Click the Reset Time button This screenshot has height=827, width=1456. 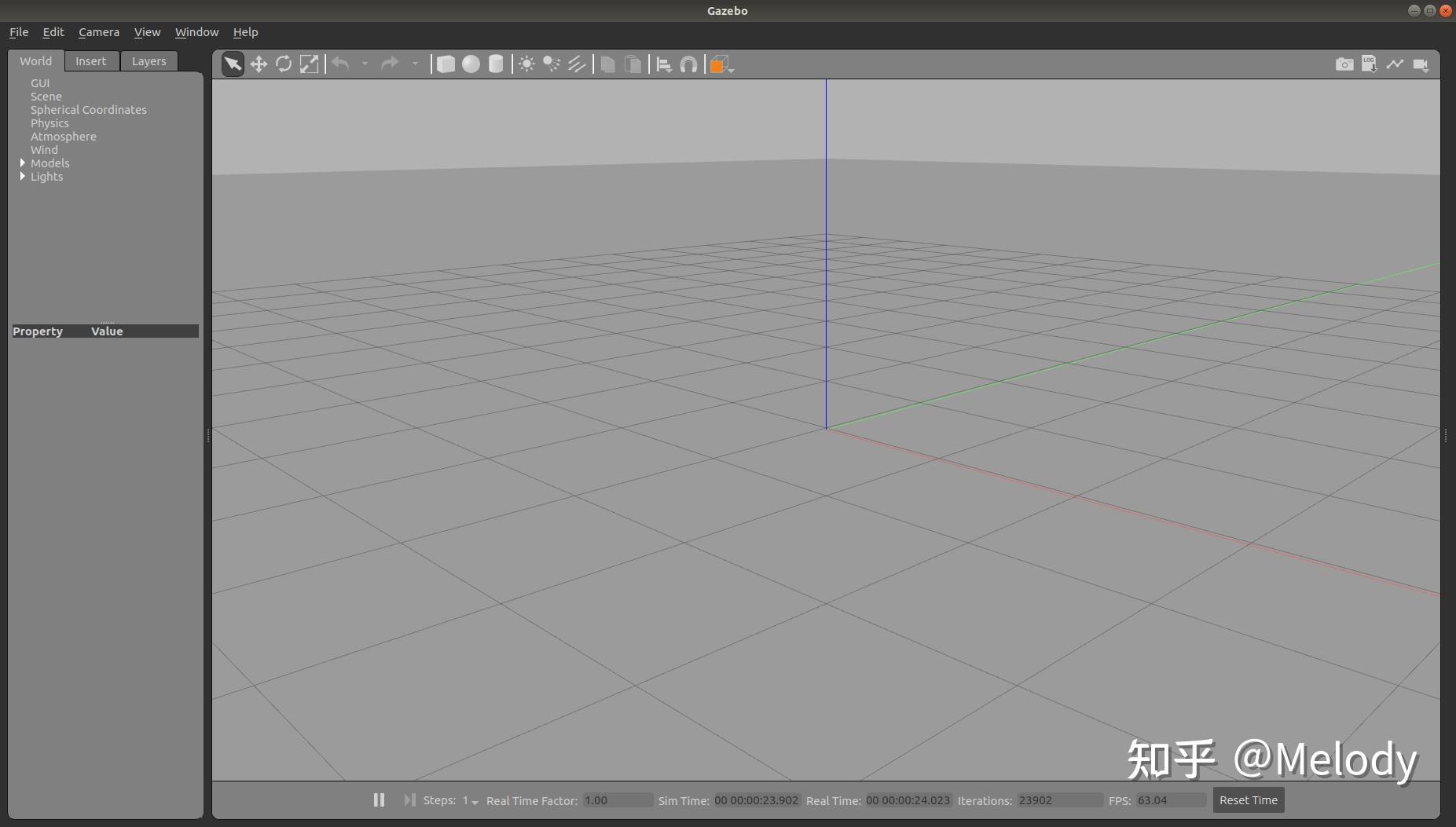click(1249, 800)
